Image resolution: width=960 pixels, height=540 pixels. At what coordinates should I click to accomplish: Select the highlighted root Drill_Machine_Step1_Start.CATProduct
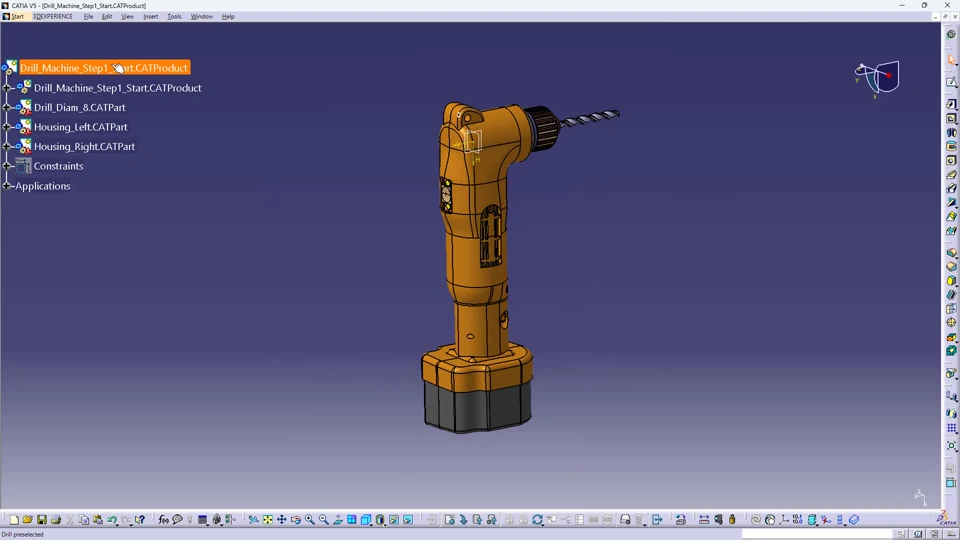click(x=104, y=68)
